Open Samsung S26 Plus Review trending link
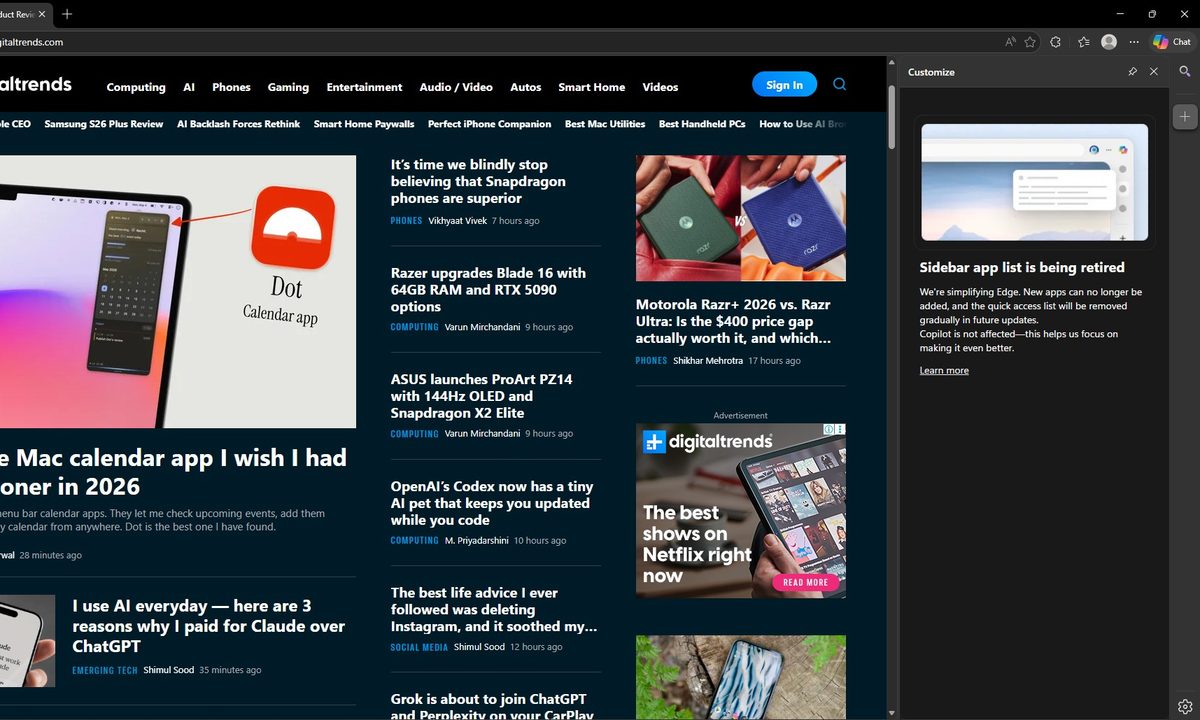 [104, 124]
